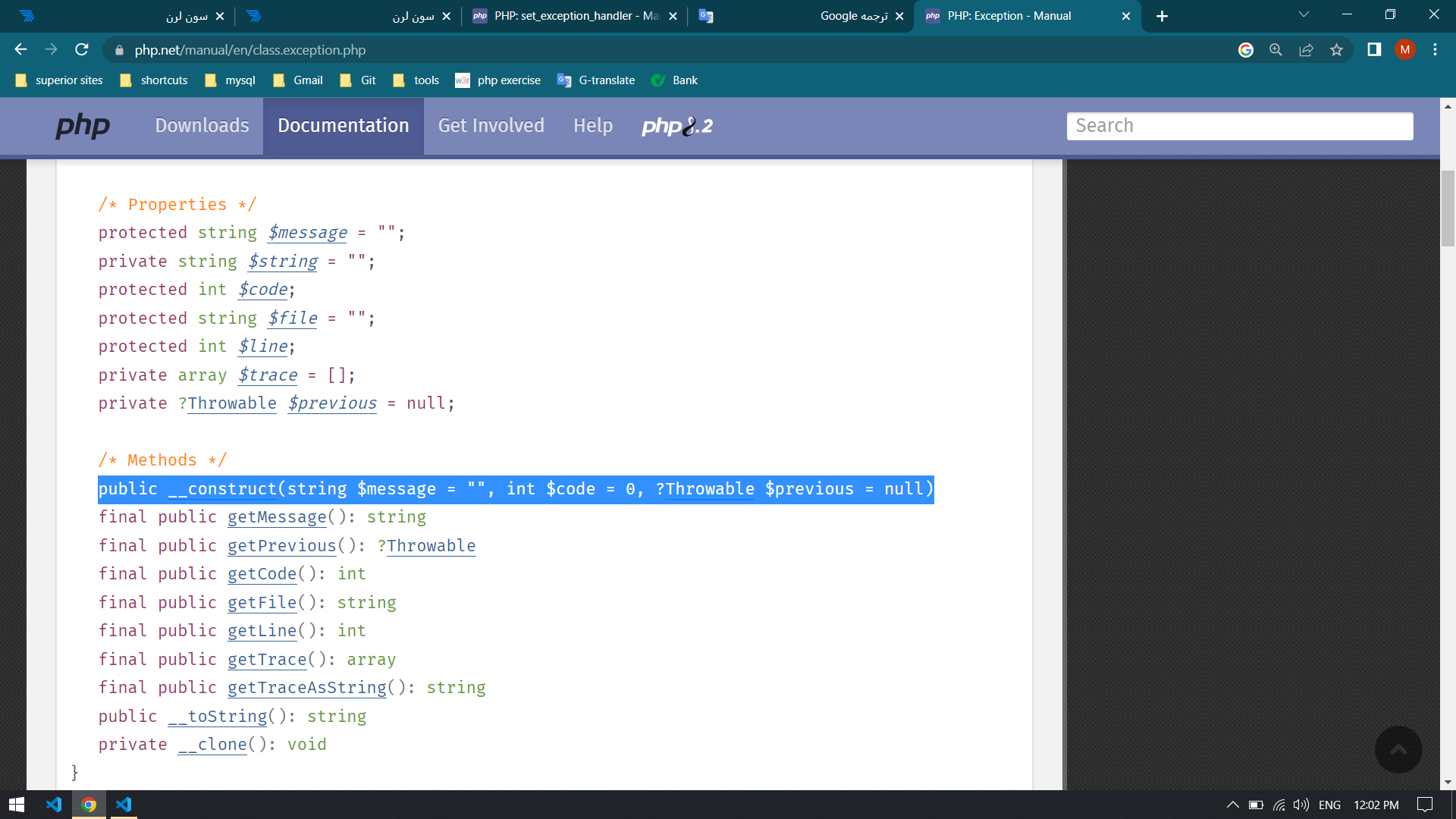
Task: Open the side panel icon in Chrome toolbar
Action: (1373, 50)
